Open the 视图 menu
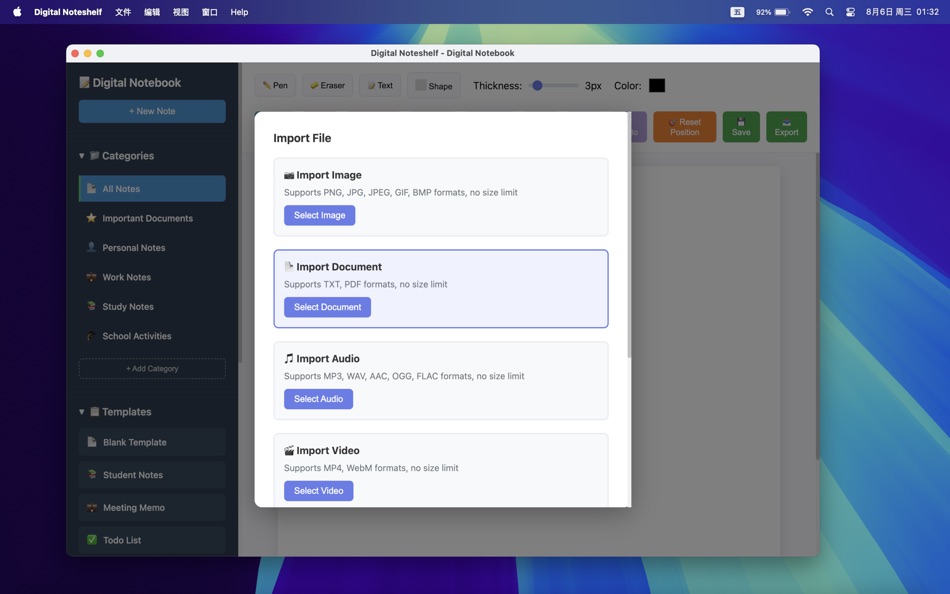The width and height of the screenshot is (950, 594). tap(181, 12)
